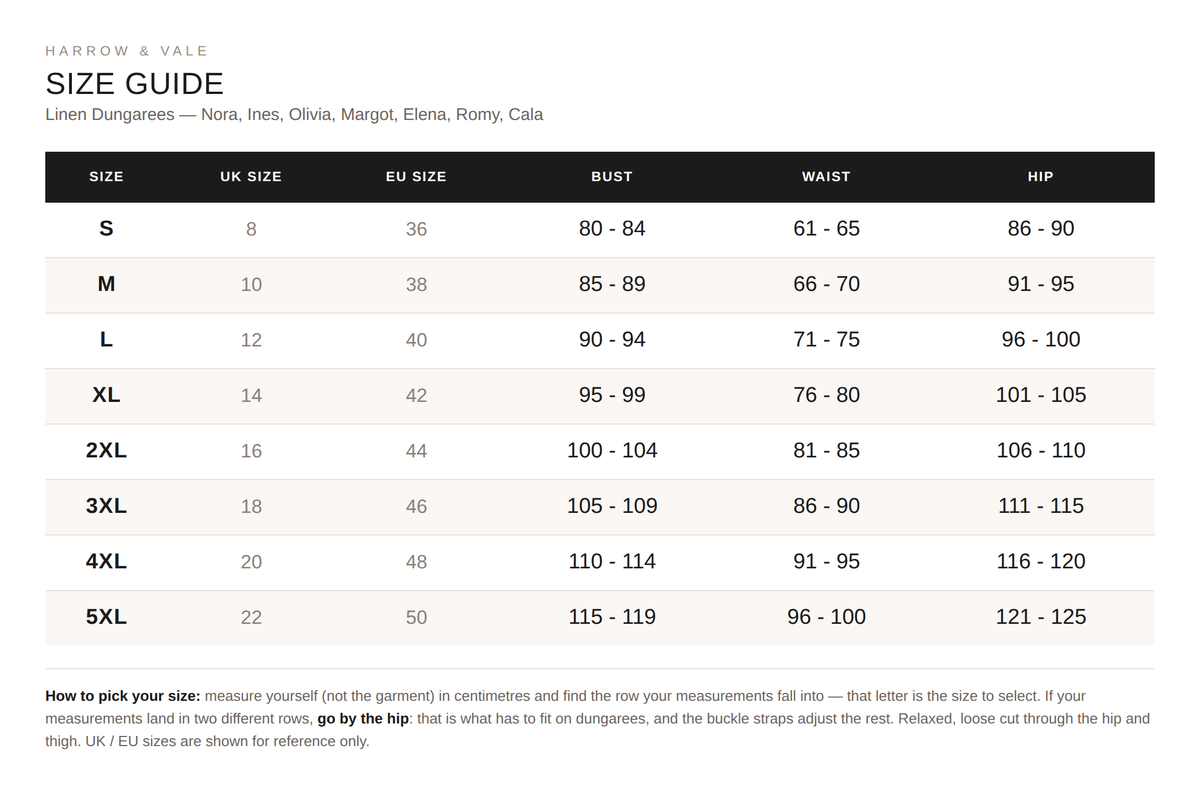Screen dimensions: 1200x788
Task: Click the EU SIZE column header
Action: (416, 176)
